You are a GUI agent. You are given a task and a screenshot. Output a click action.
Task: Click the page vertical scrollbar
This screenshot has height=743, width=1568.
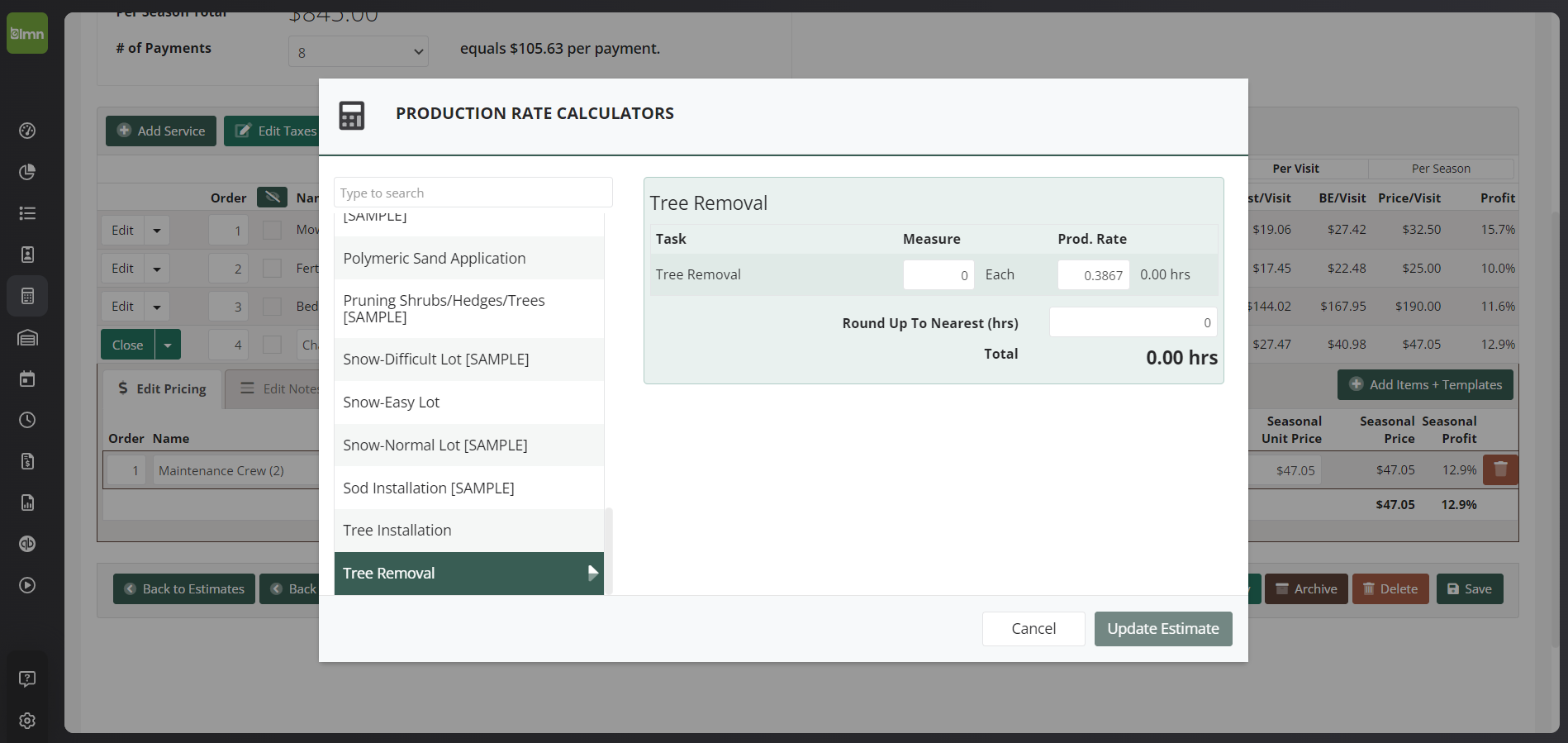(x=1556, y=430)
